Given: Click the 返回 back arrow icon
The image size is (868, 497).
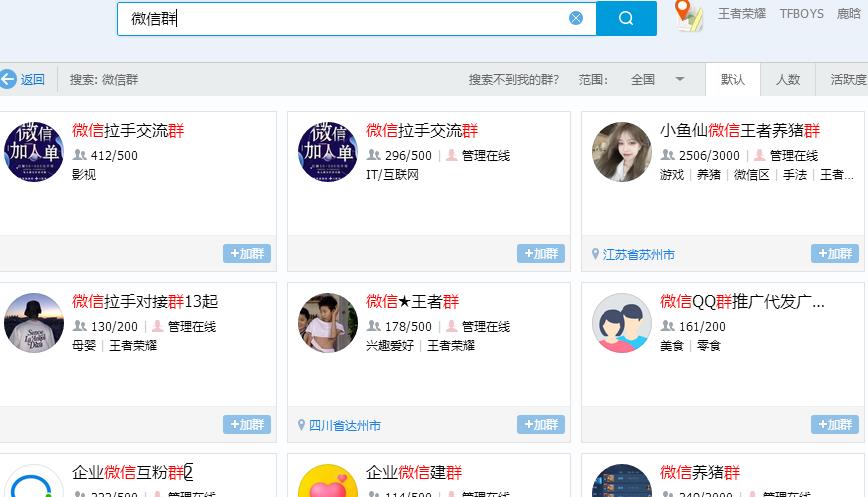Looking at the screenshot, I should [8, 79].
